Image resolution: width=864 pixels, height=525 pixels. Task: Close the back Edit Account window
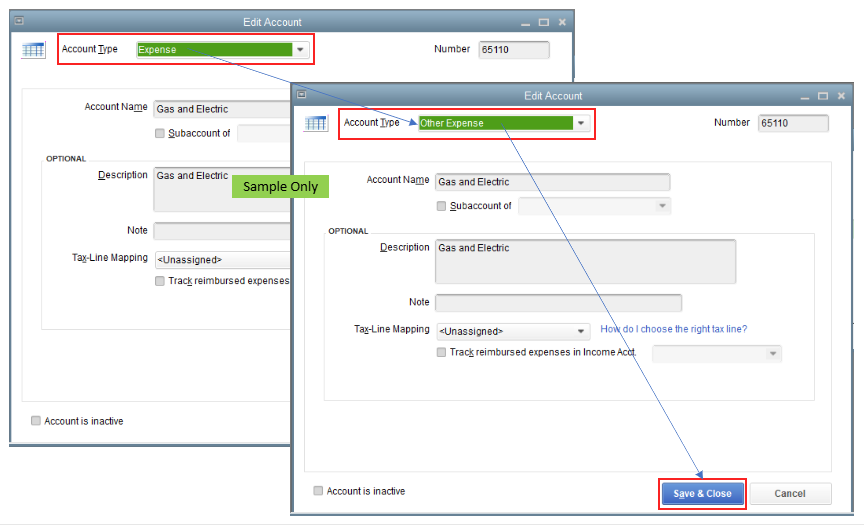562,22
